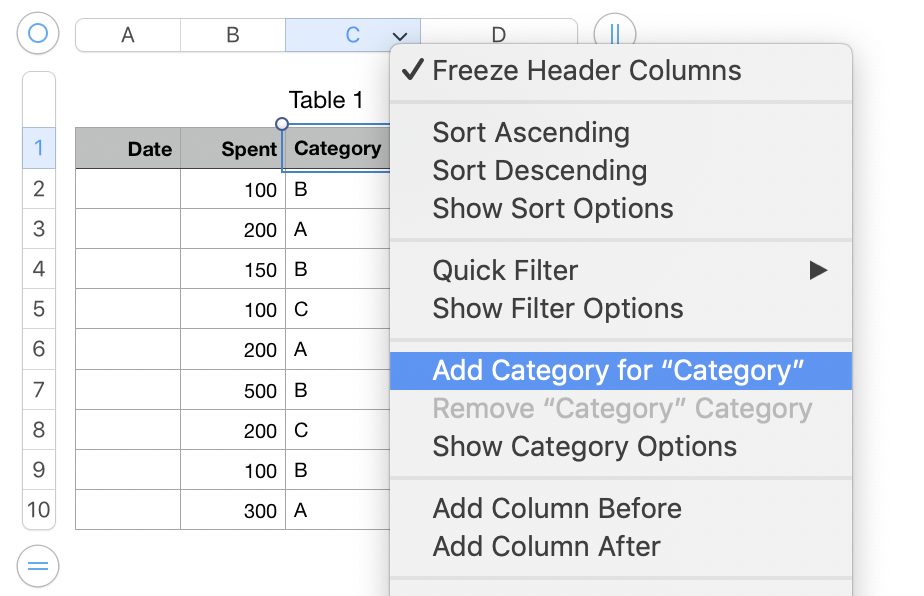Screen dimensions: 924x596
Task: Click the add-row handle with equals sign
Action: [x=37, y=567]
